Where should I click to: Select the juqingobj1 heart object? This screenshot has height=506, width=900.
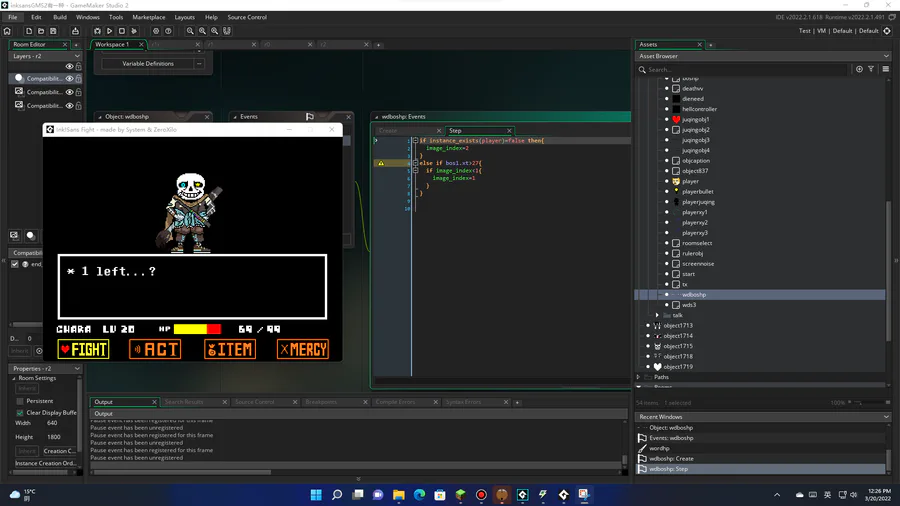(695, 119)
